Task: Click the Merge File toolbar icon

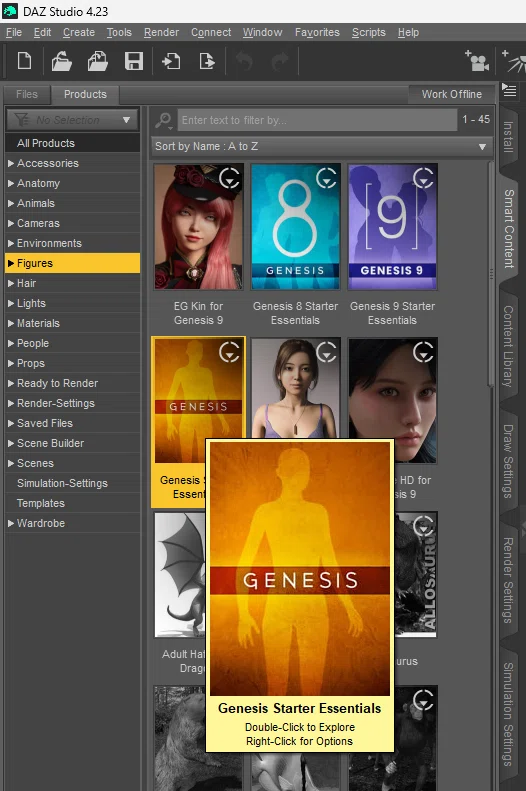Action: tap(97, 61)
